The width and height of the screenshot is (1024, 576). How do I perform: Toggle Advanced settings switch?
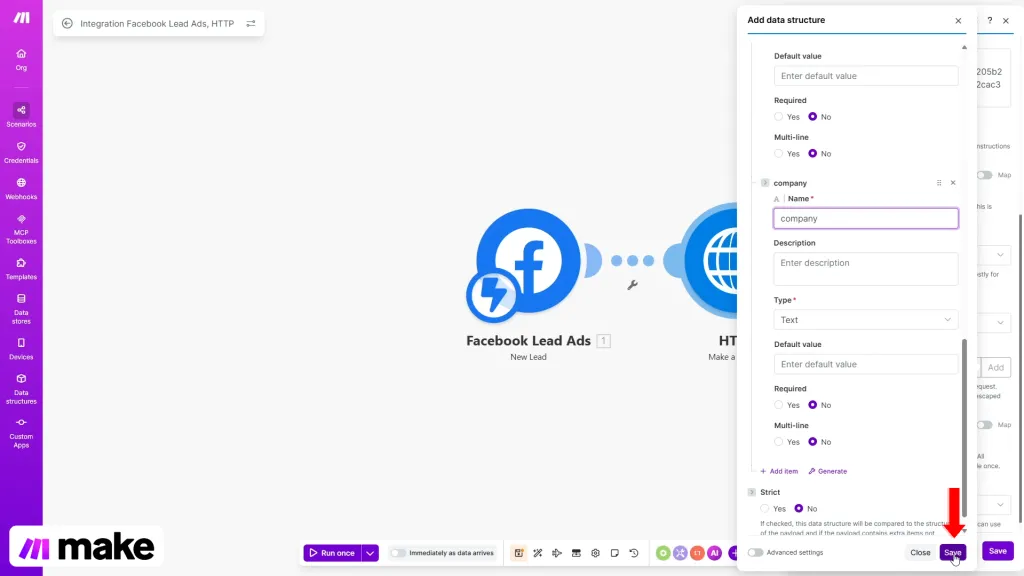pyautogui.click(x=755, y=552)
